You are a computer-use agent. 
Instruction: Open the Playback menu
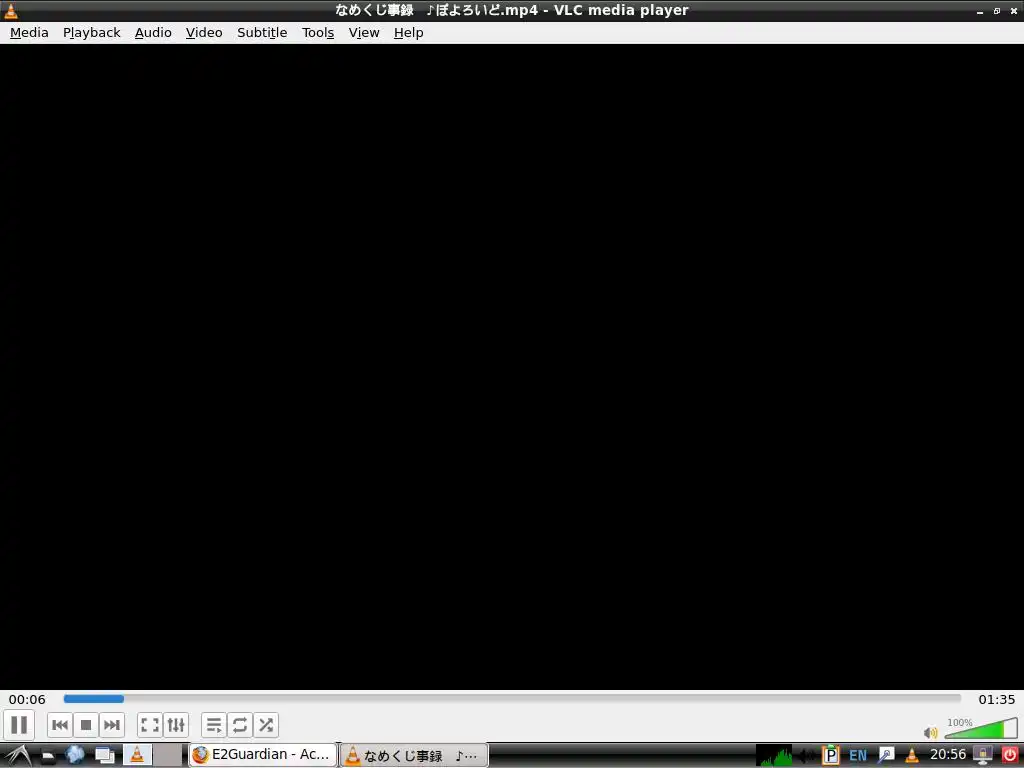pos(92,33)
